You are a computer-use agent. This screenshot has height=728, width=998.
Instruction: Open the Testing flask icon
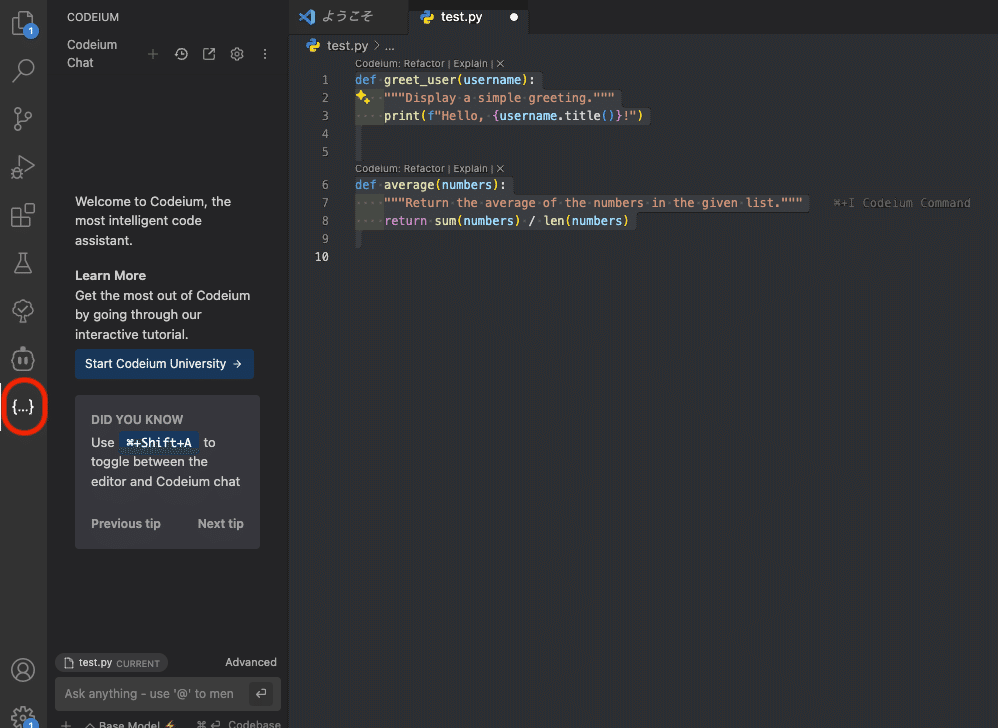[x=22, y=263]
